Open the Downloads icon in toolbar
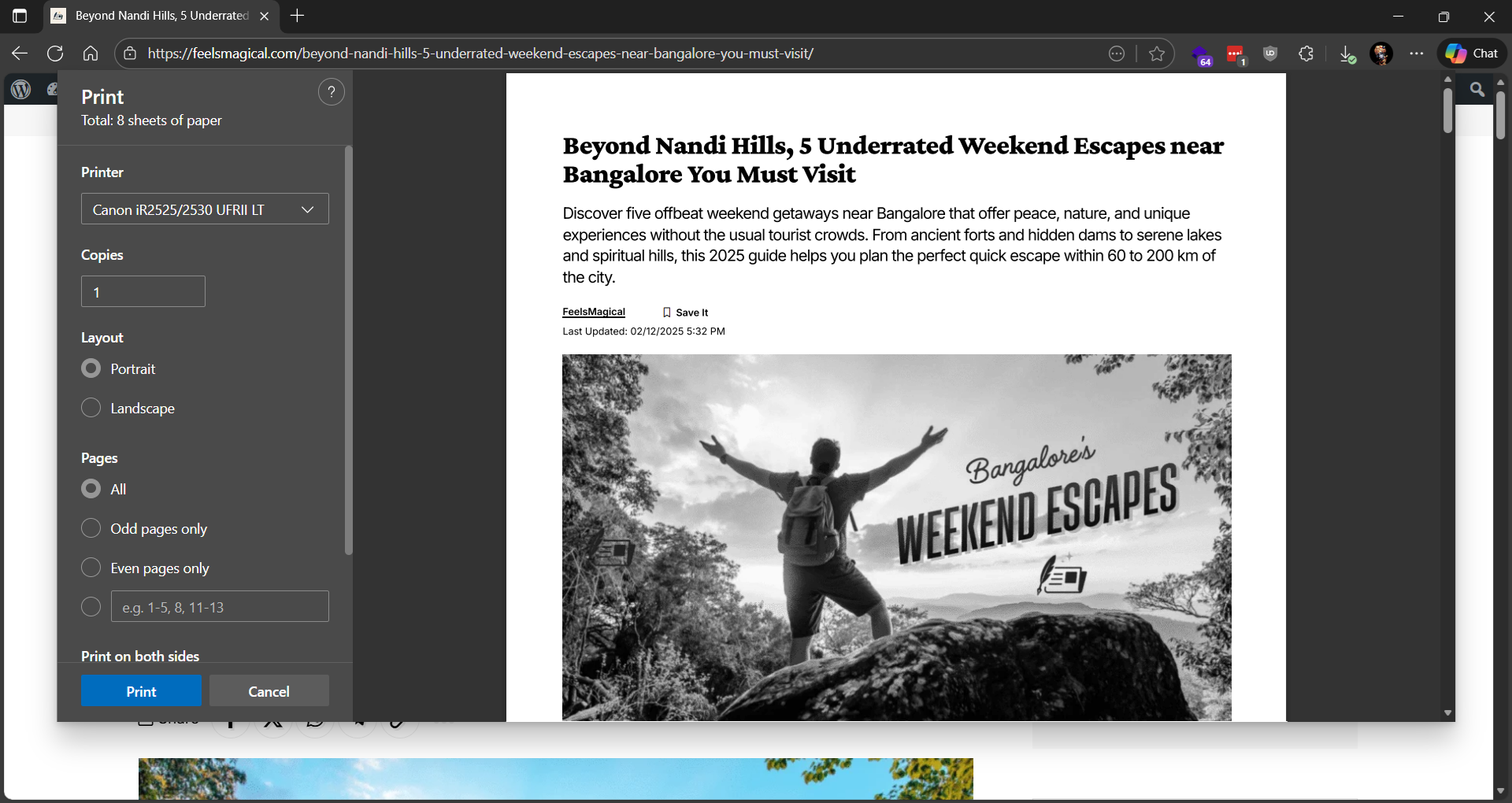The width and height of the screenshot is (1512, 803). pos(1347,54)
